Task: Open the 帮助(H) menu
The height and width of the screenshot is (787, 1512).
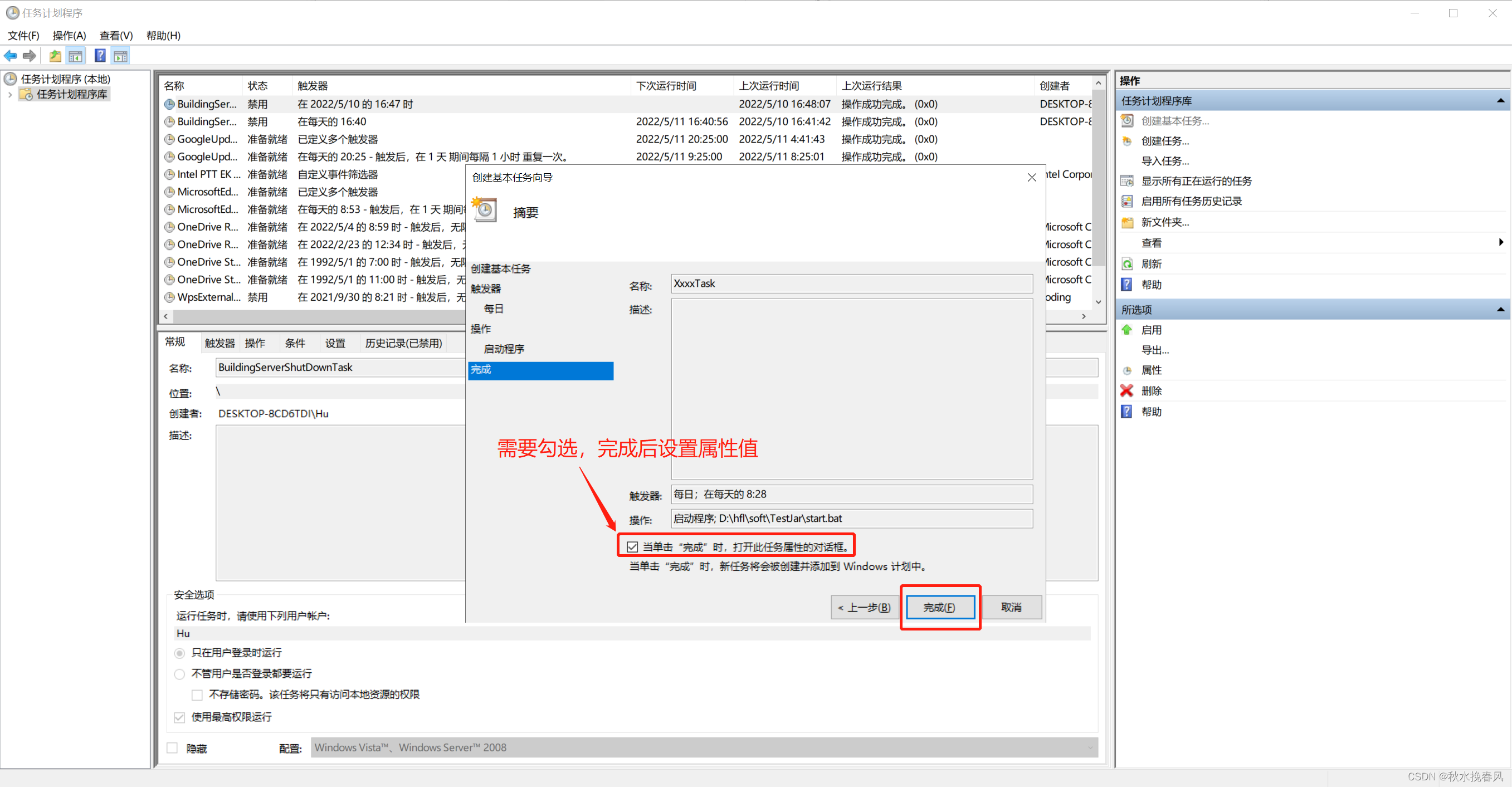Action: pos(163,36)
